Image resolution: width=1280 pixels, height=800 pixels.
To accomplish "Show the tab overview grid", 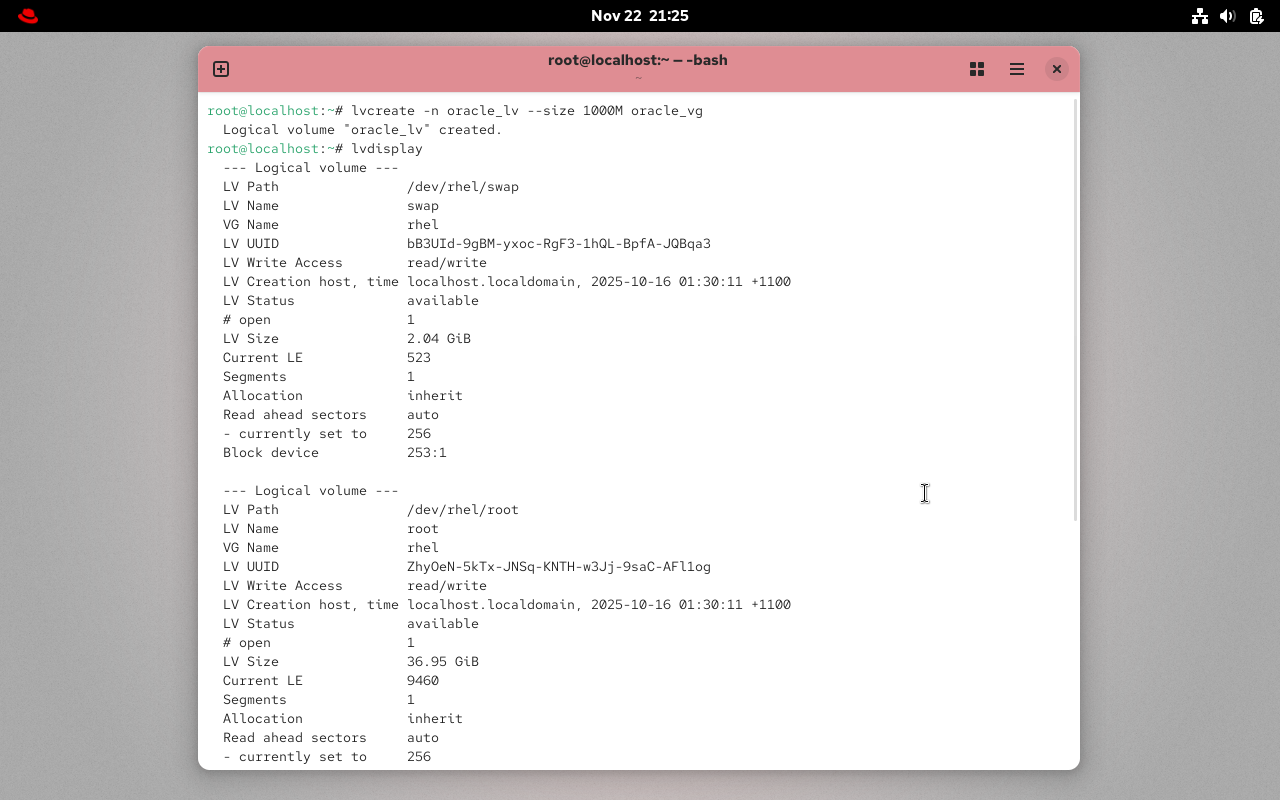I will tap(977, 69).
